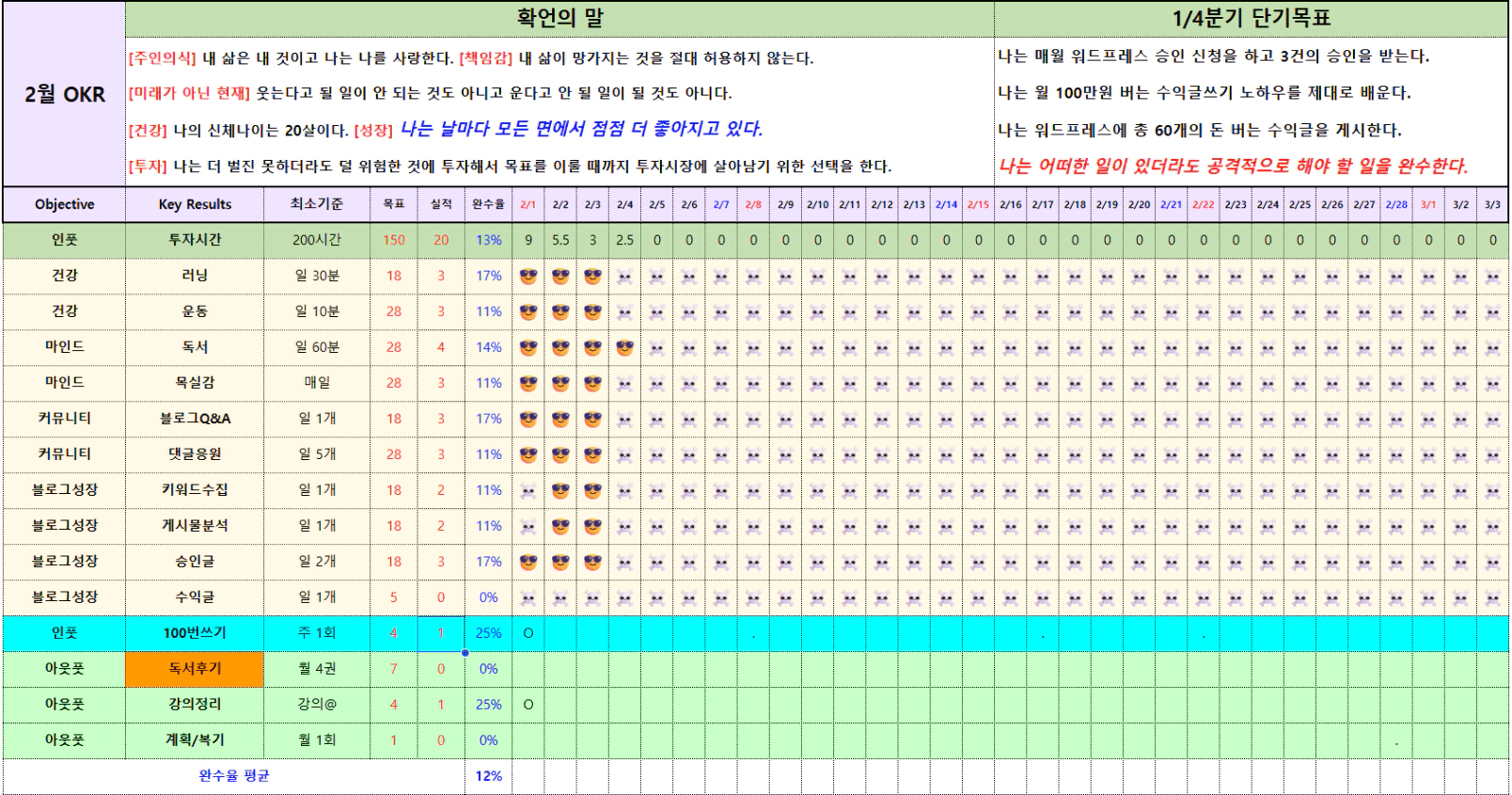This screenshot has width=1512, height=795.
Task: Select the '완수율 평균' label
Action: [234, 776]
